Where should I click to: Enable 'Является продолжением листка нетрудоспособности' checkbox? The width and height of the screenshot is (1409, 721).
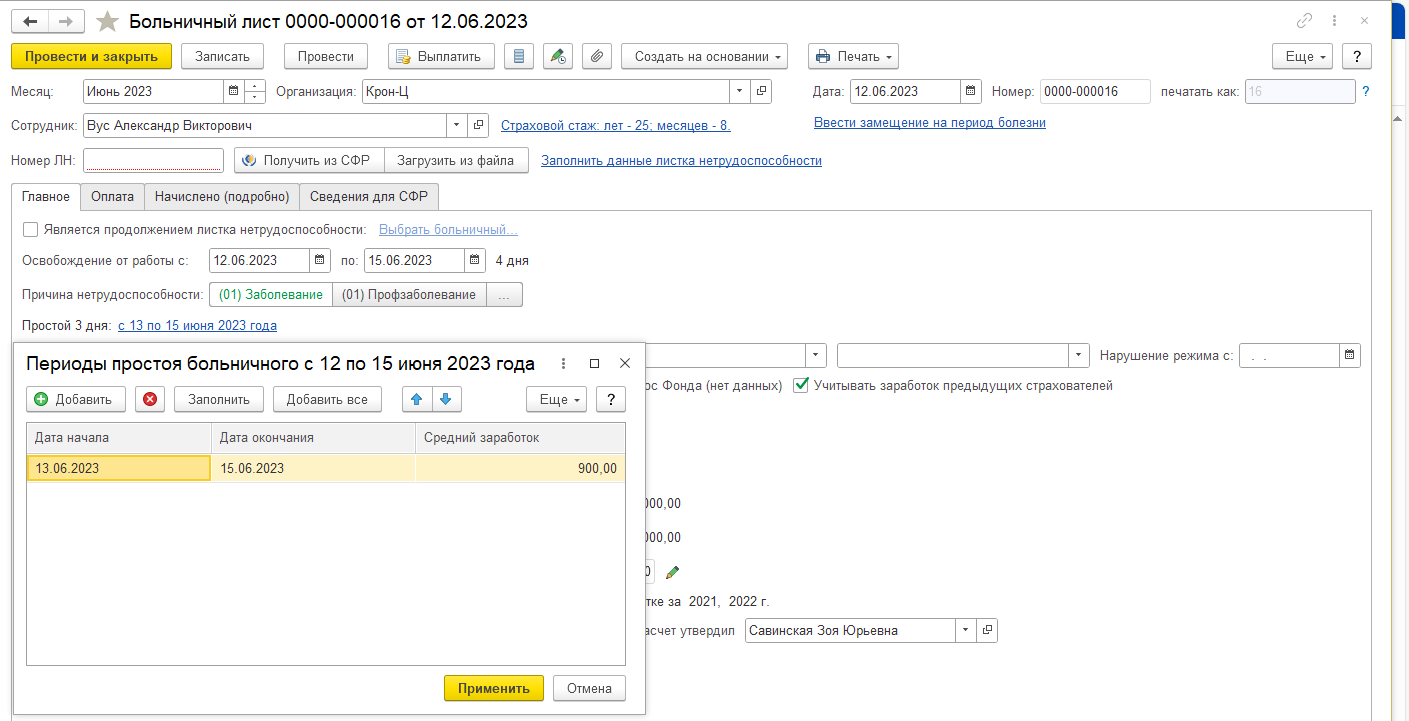coord(31,230)
